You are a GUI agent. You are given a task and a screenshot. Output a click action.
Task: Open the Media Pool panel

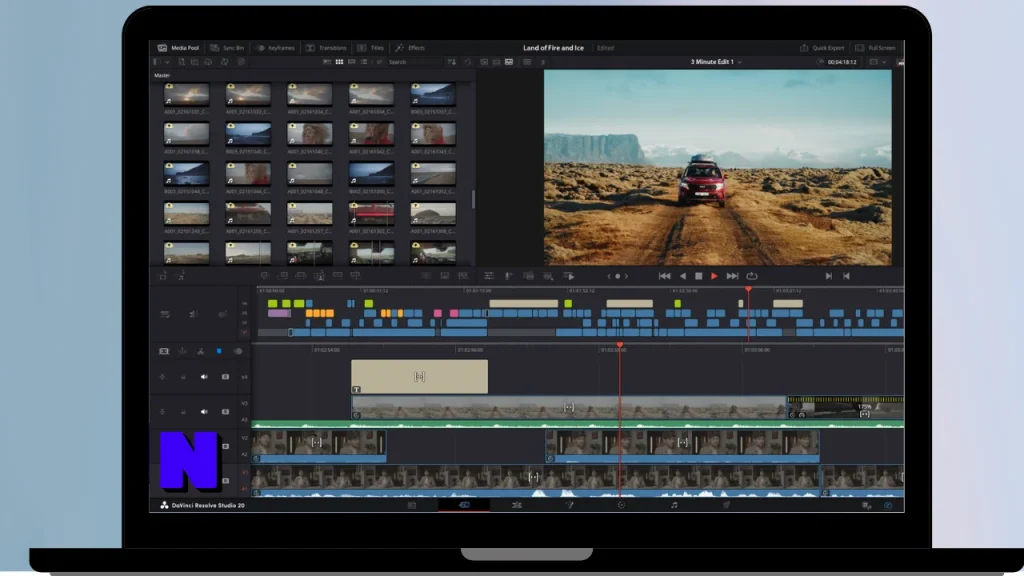178,48
